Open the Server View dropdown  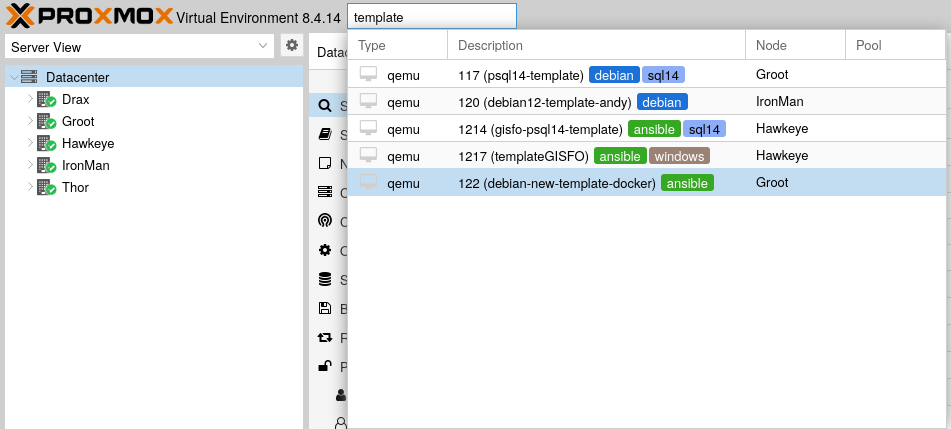(138, 47)
